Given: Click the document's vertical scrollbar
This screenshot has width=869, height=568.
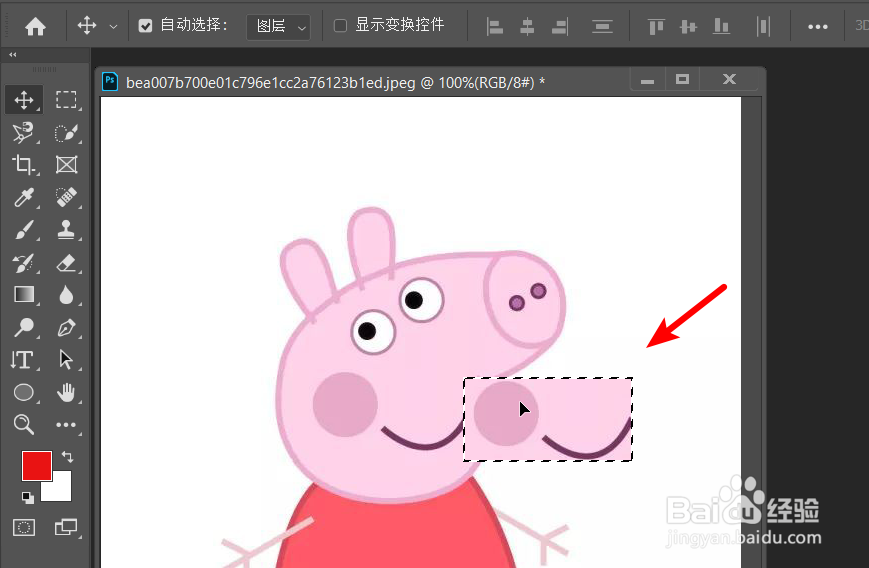Looking at the screenshot, I should click(751, 332).
